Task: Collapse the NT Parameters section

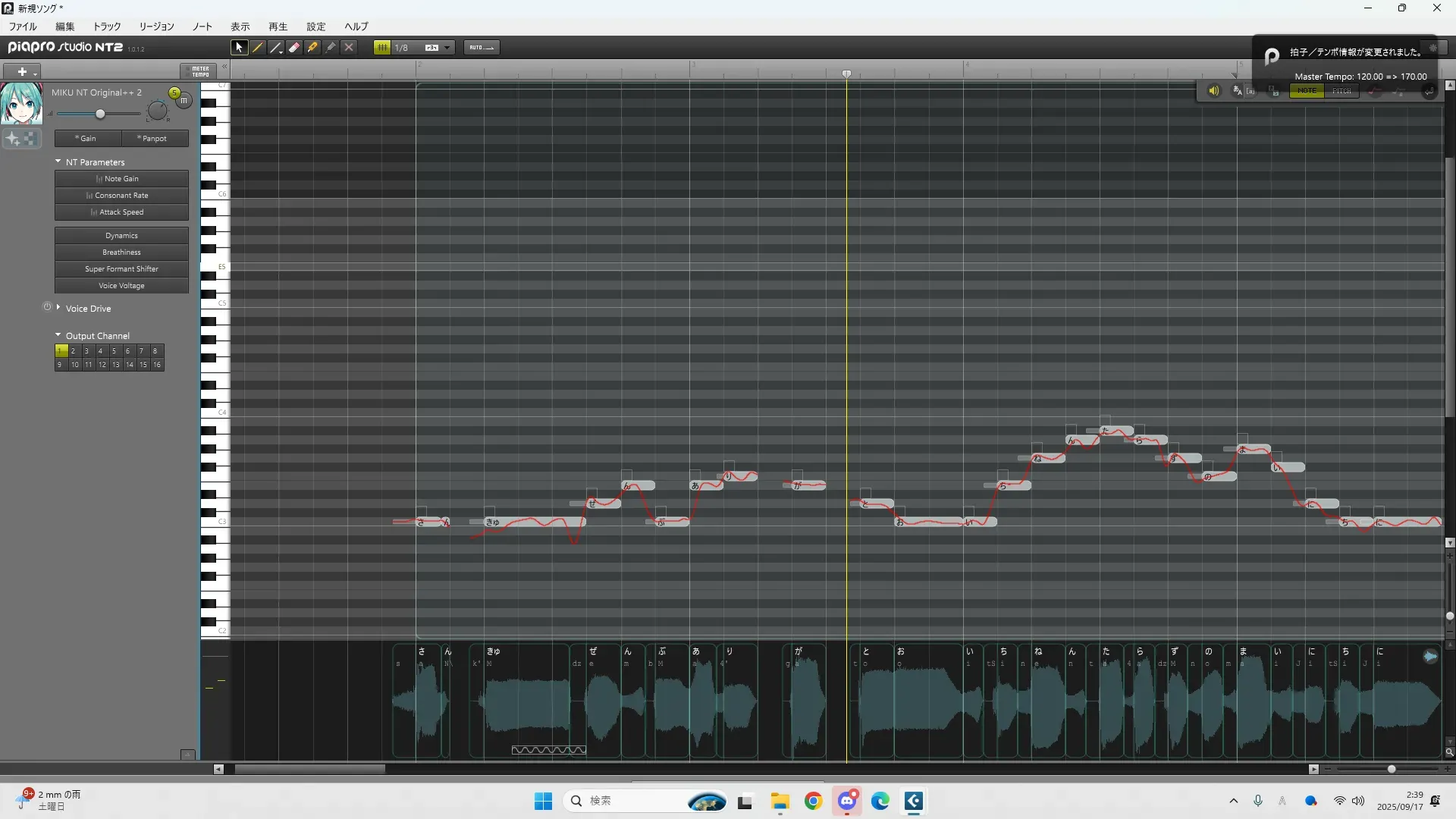Action: [58, 162]
